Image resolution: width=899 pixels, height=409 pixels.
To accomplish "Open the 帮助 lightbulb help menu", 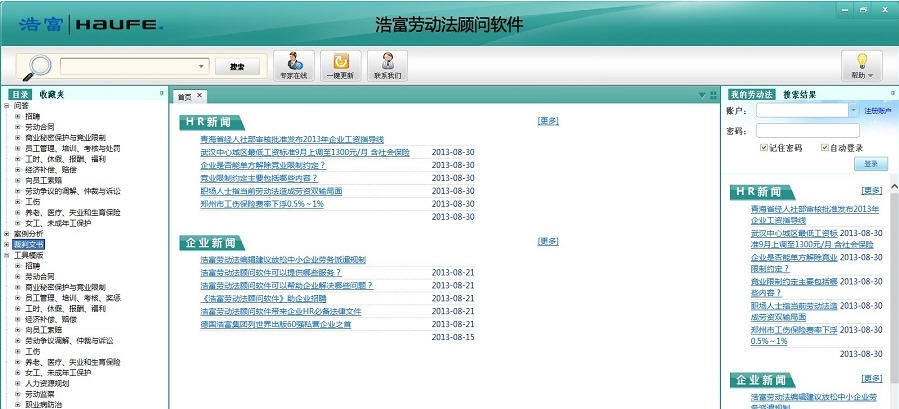I will pyautogui.click(x=862, y=65).
